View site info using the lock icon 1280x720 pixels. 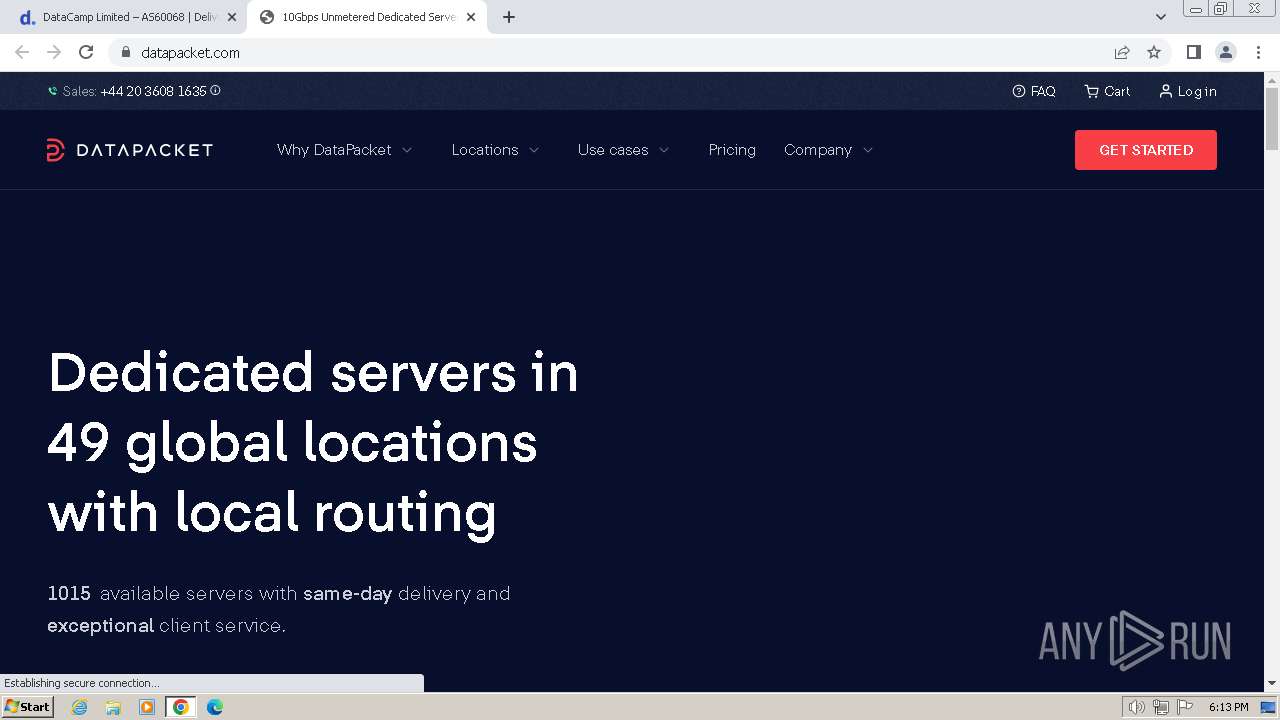[x=126, y=52]
